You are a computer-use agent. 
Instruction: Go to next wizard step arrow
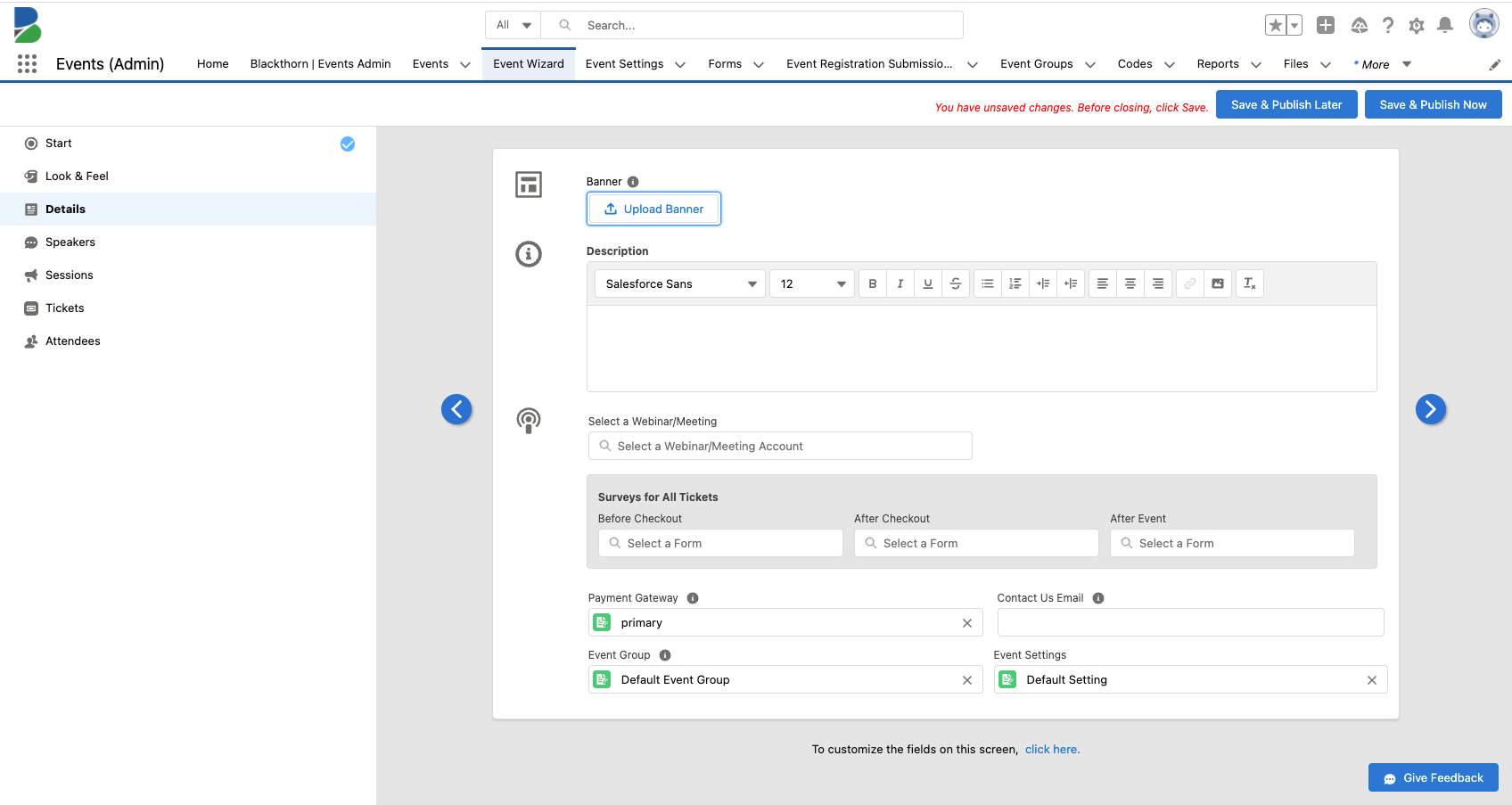coord(1431,409)
